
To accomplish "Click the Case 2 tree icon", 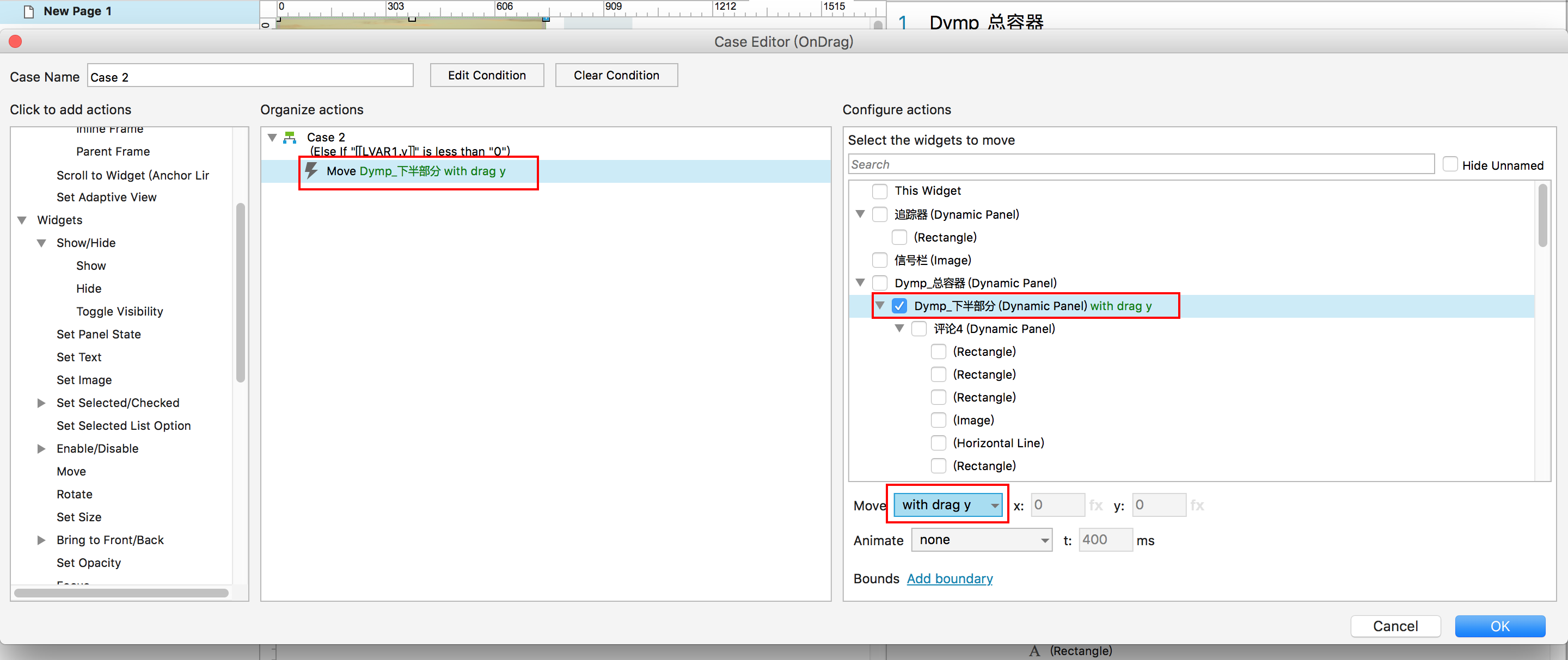I will pyautogui.click(x=290, y=138).
